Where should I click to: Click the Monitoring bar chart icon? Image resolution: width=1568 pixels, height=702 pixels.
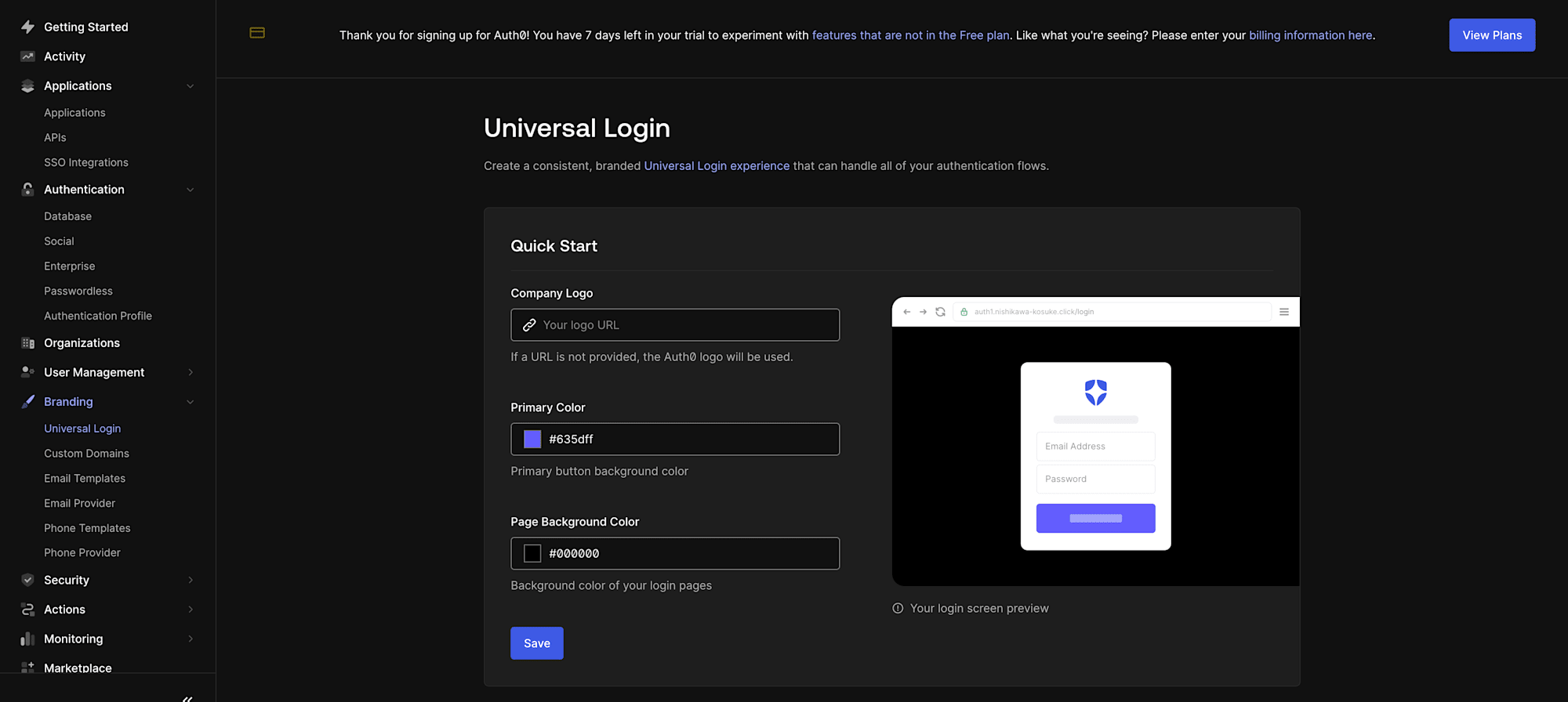coord(28,639)
